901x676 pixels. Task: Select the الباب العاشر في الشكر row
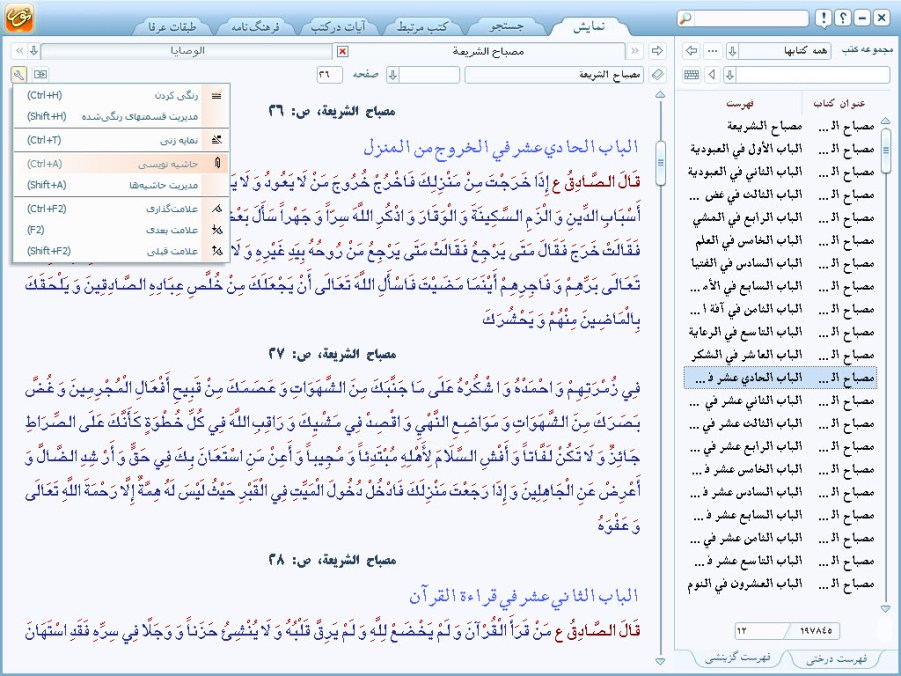tap(780, 355)
